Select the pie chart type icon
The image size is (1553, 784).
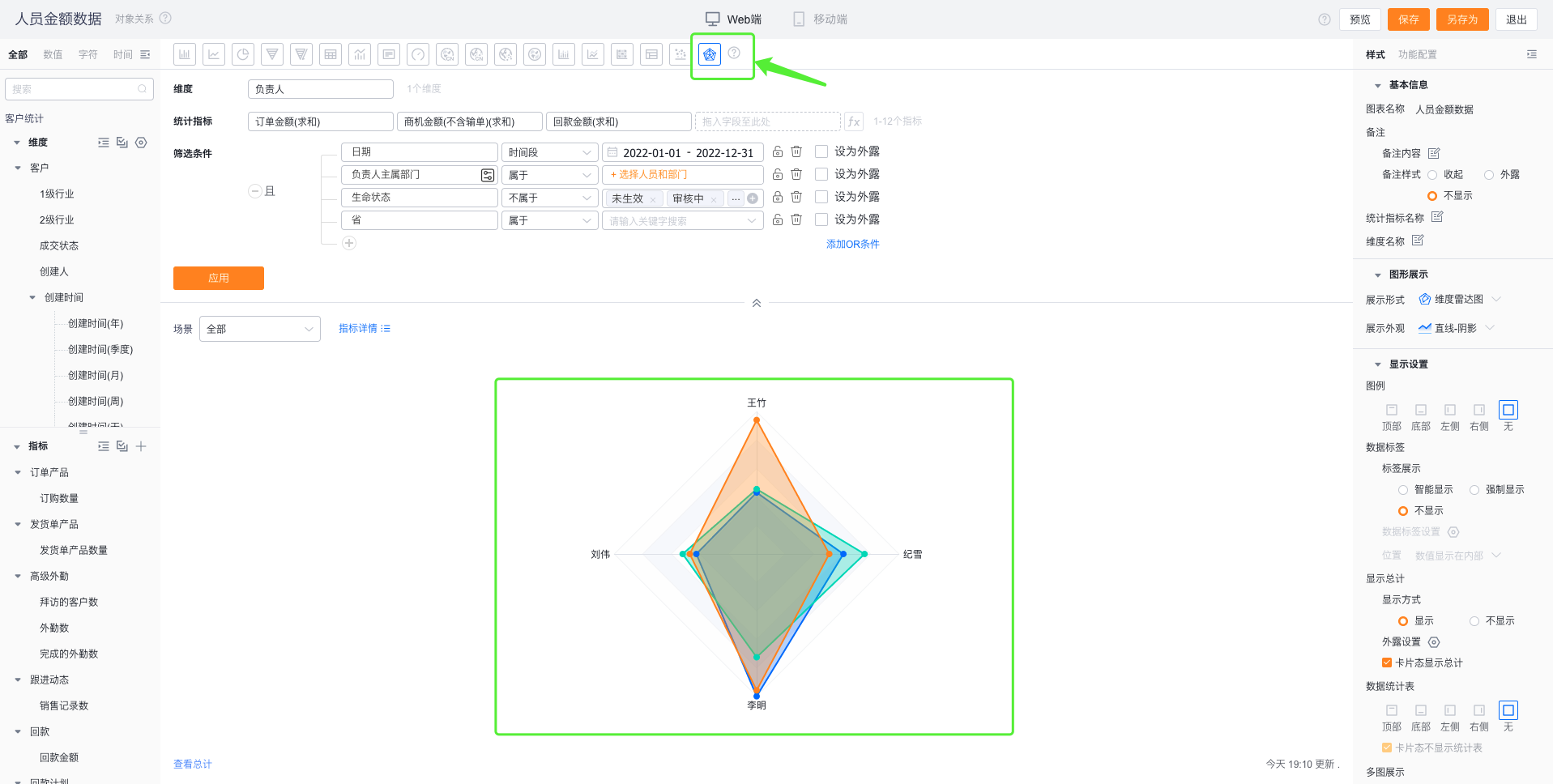tap(243, 54)
